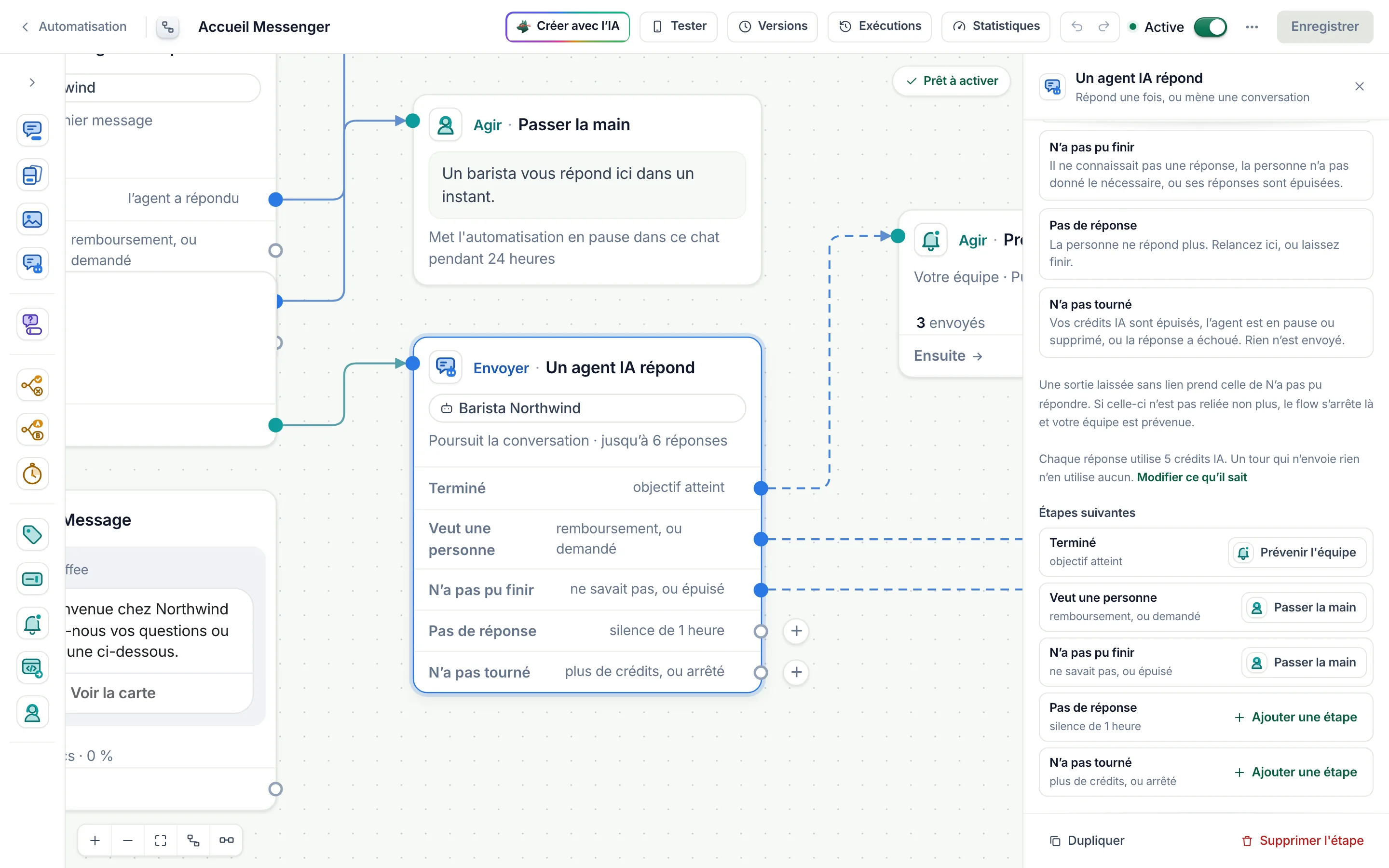Screen dimensions: 1389x868
Task: Click the Prêt à activer status badge
Action: click(x=952, y=81)
